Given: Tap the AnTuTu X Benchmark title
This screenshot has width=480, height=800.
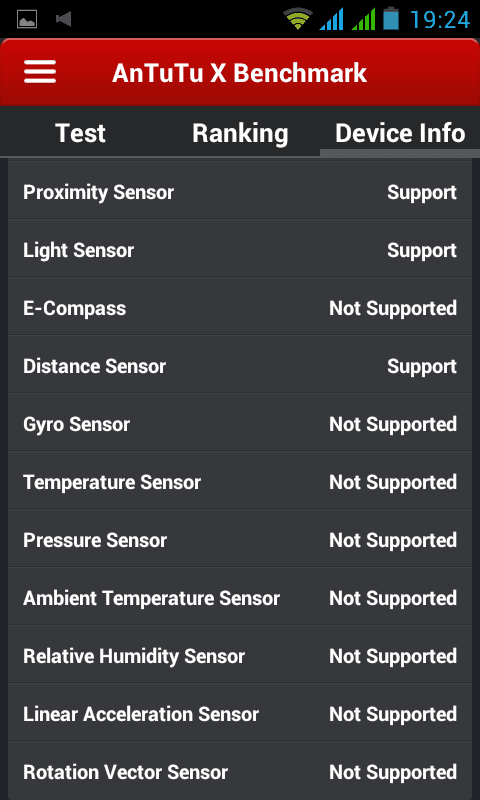Looking at the screenshot, I should pyautogui.click(x=239, y=72).
